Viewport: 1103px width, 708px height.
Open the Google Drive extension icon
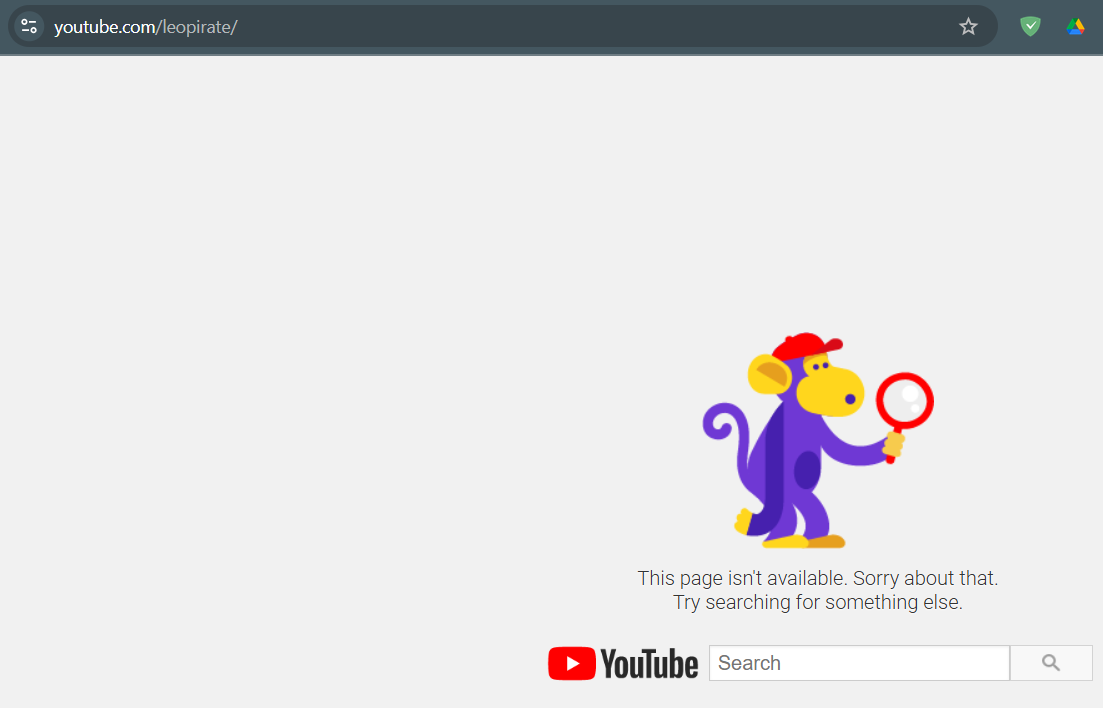[1075, 27]
